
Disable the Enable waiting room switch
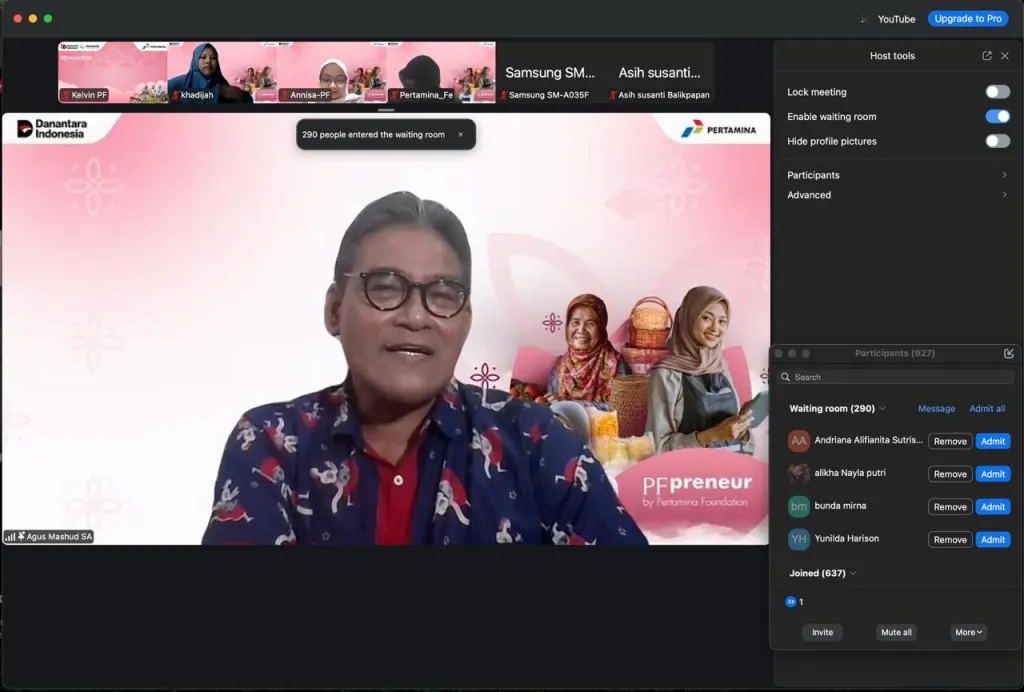pos(997,116)
